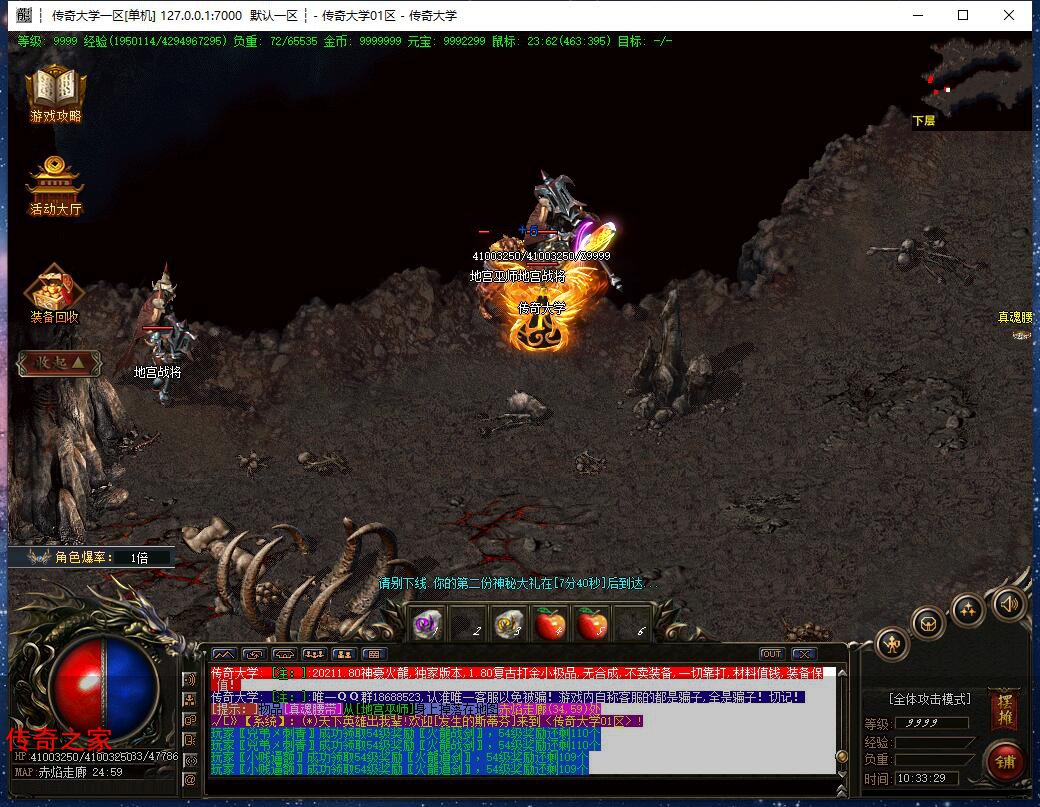Switch the 全体攻击模式 attack mode label

coord(930,700)
